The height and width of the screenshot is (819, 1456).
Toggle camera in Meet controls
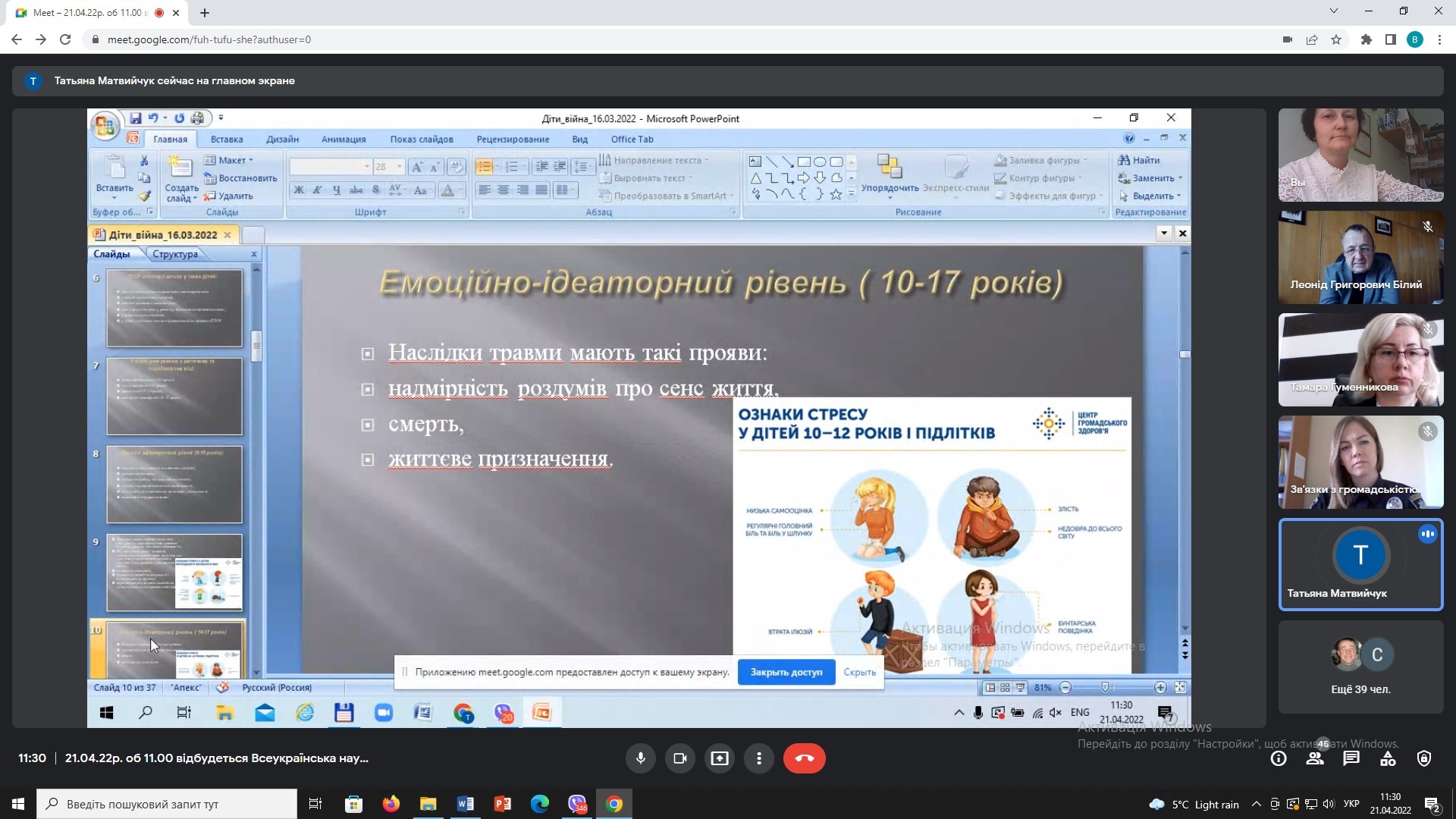click(x=679, y=758)
